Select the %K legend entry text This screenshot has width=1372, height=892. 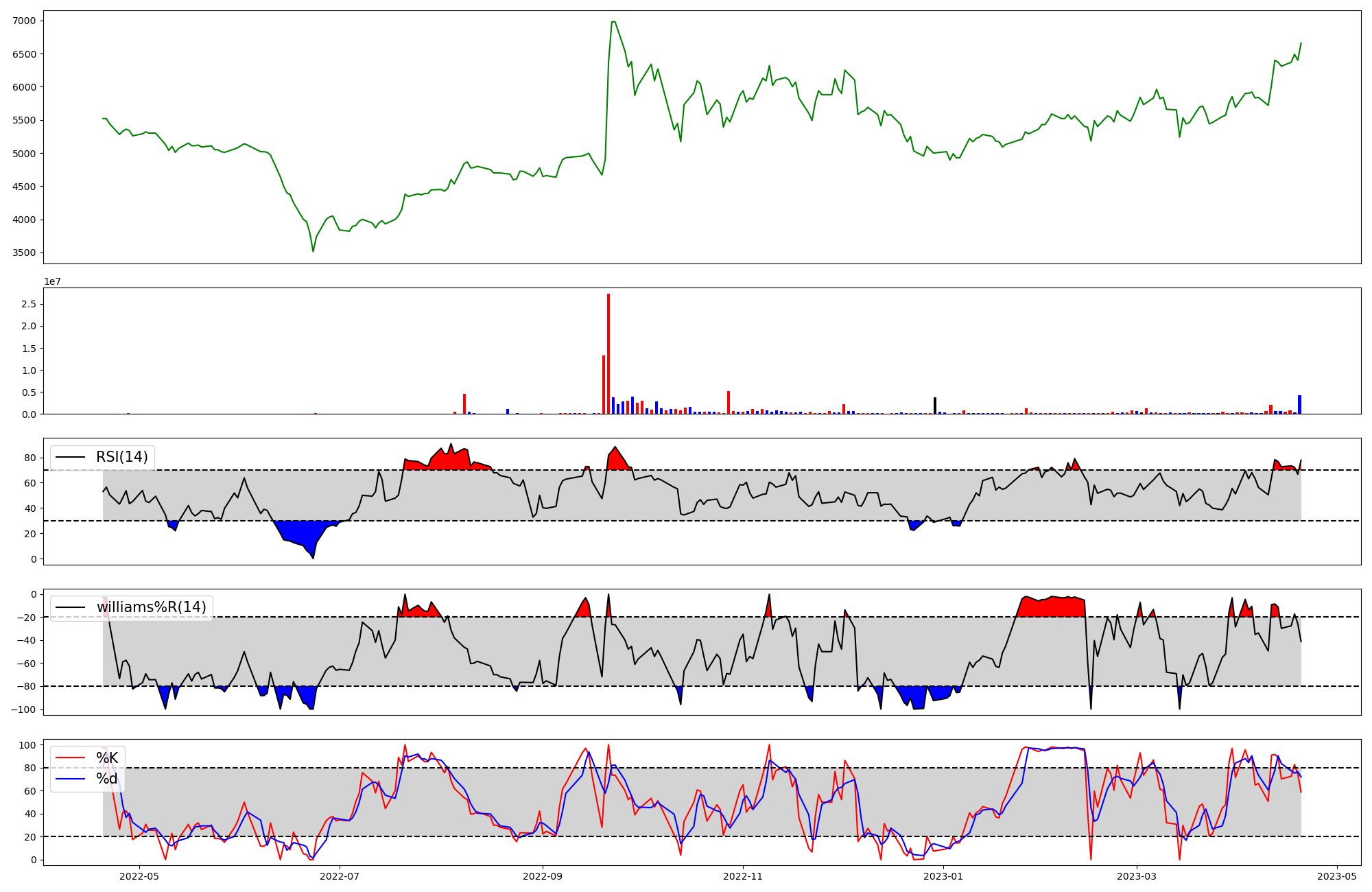click(107, 758)
